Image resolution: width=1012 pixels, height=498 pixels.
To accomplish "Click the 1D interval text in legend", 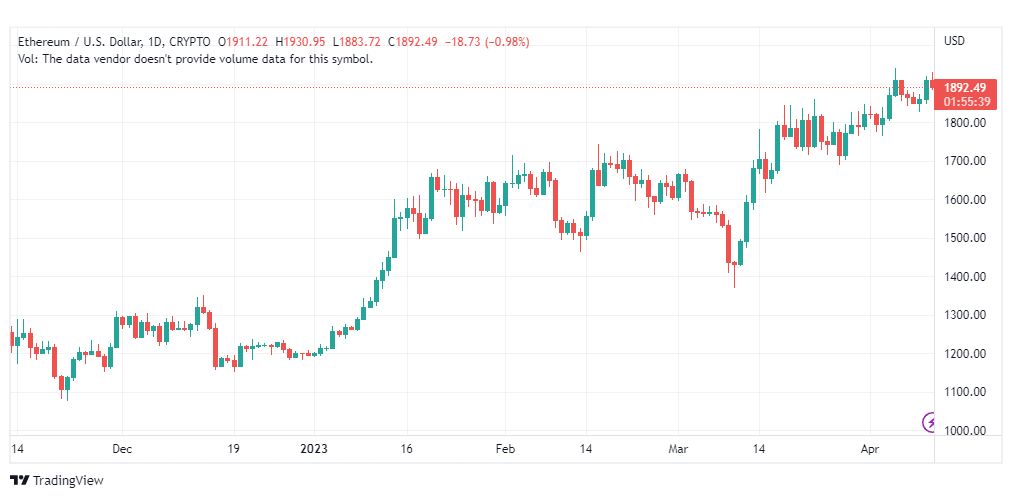I will point(152,41).
